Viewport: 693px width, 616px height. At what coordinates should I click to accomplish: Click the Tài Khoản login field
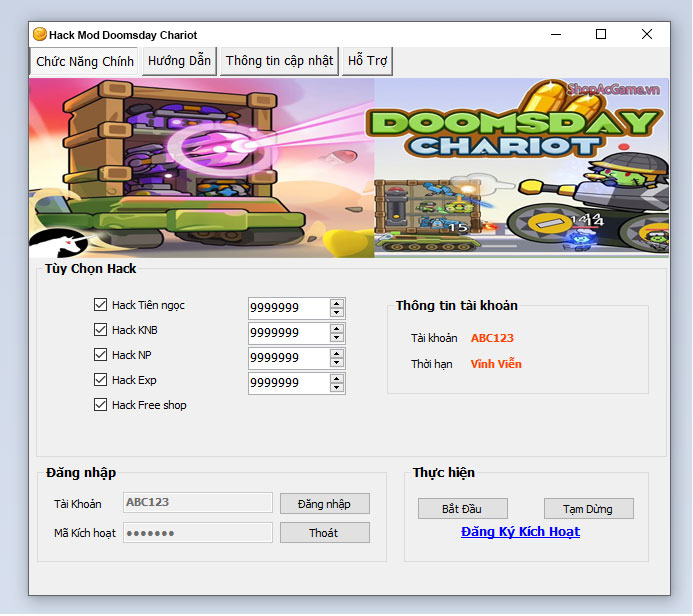[x=198, y=502]
